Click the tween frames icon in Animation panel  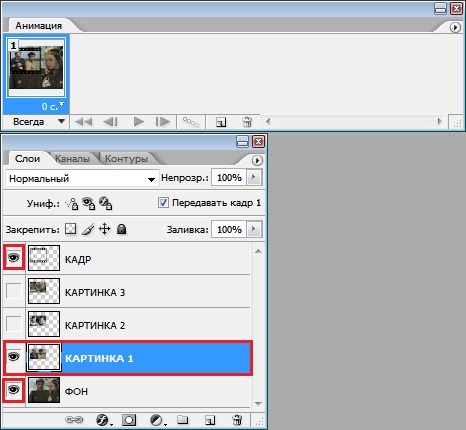pos(191,122)
